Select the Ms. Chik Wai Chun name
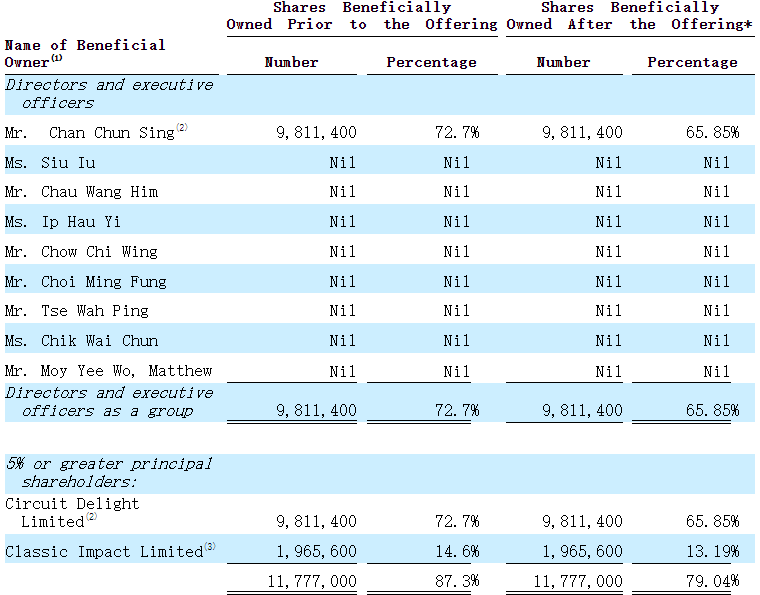Screen dimensions: 760x595 point(81,341)
